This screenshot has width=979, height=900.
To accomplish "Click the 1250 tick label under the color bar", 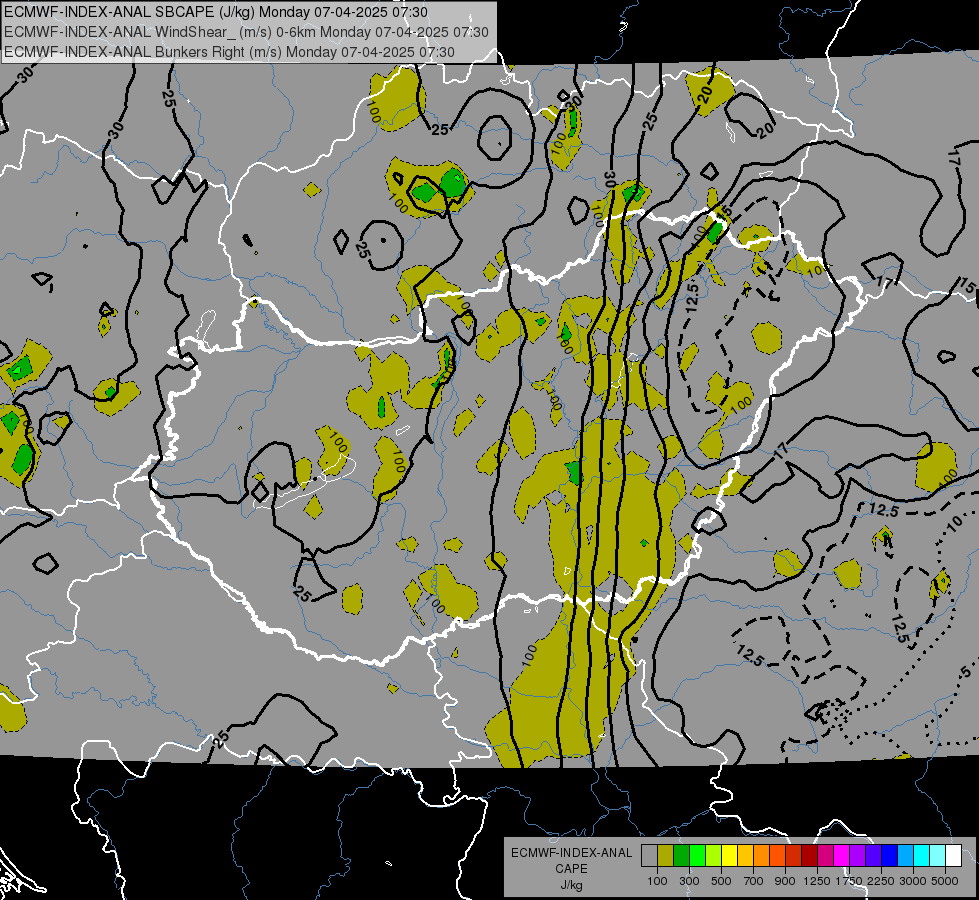I will pyautogui.click(x=817, y=881).
